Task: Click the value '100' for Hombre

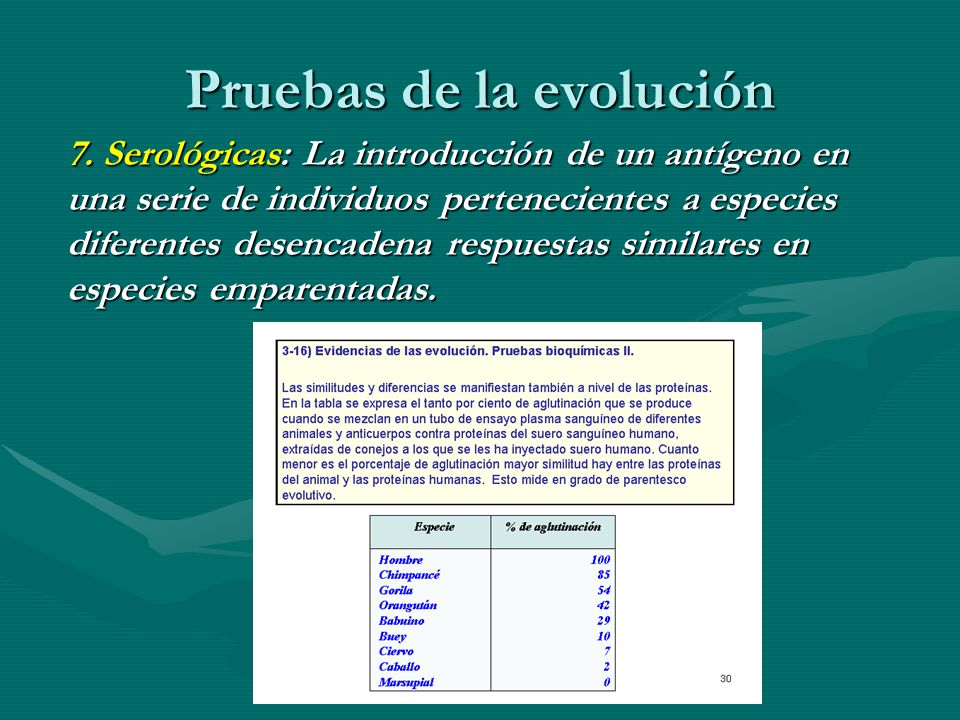Action: pos(600,560)
